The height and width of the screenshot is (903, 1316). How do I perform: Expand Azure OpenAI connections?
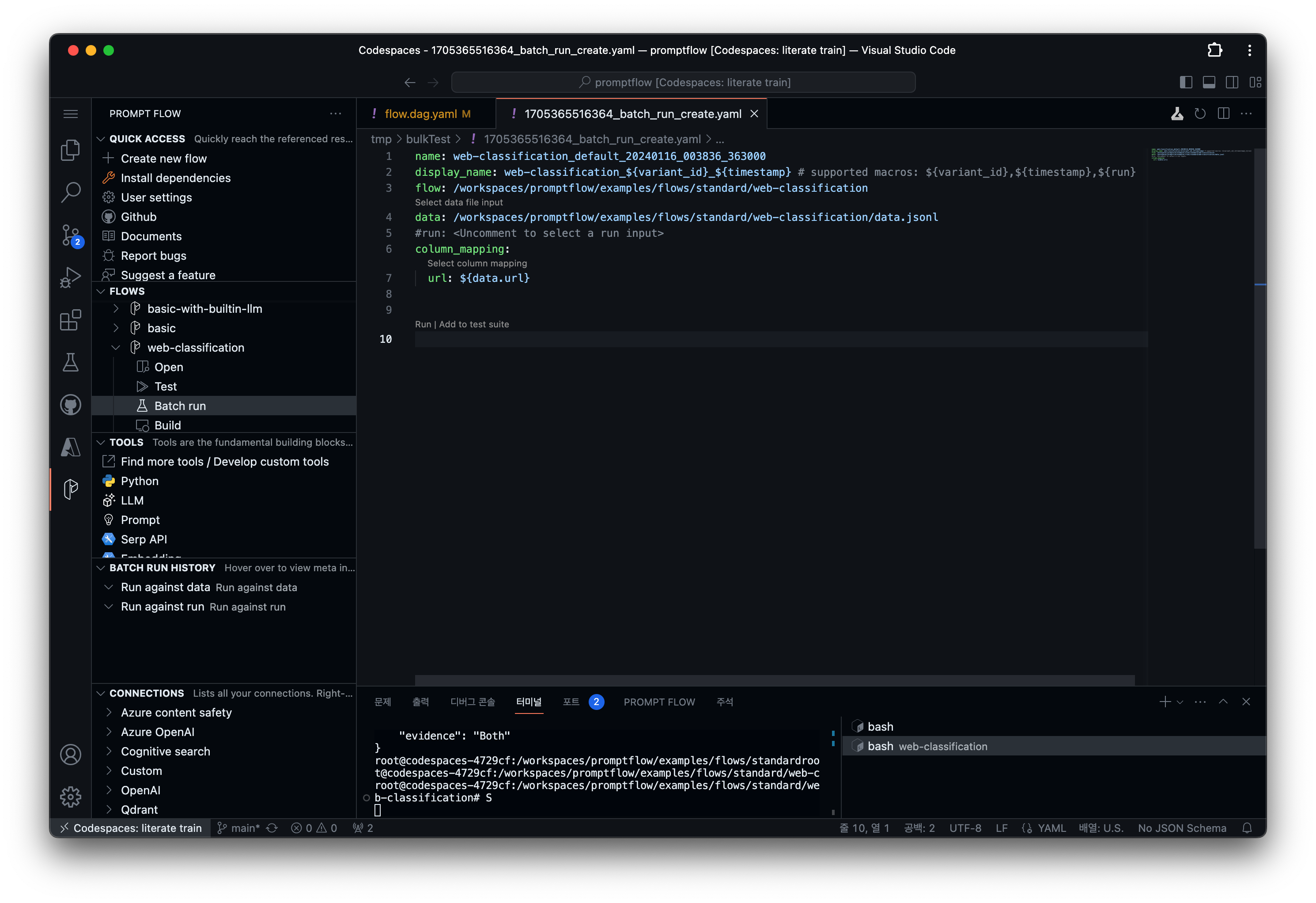pyautogui.click(x=109, y=732)
